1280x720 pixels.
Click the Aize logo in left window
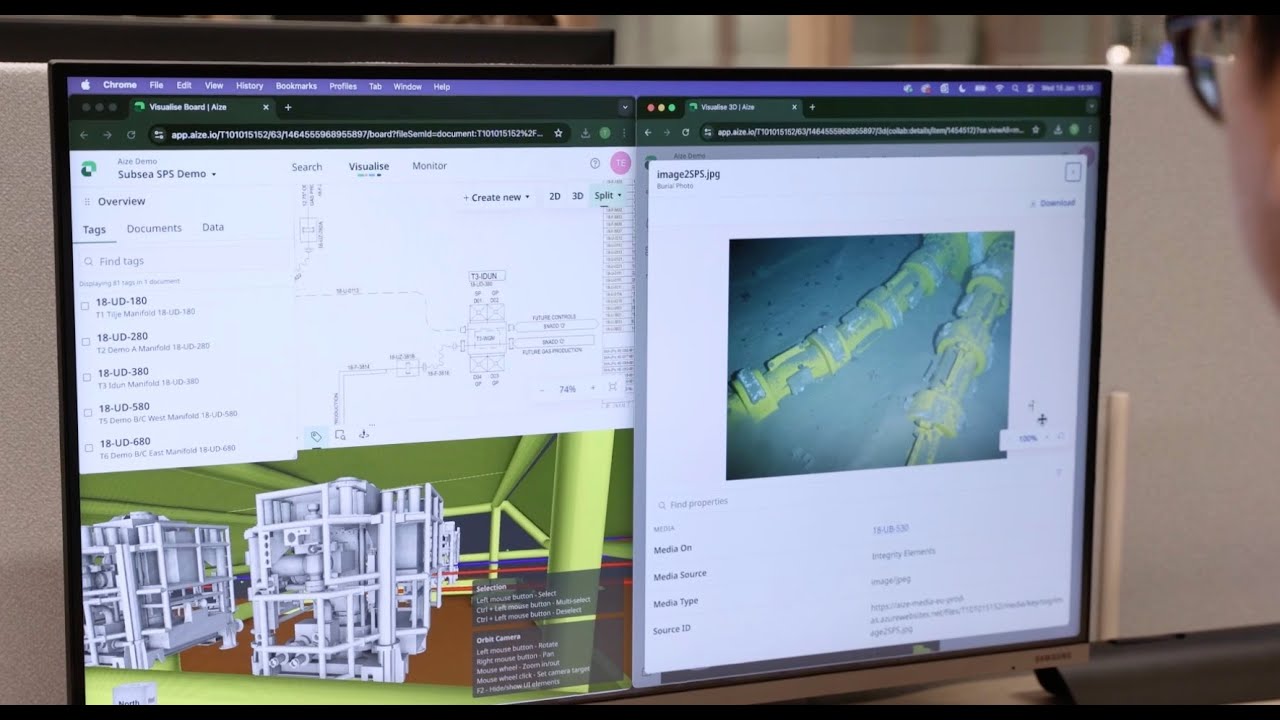point(89,168)
